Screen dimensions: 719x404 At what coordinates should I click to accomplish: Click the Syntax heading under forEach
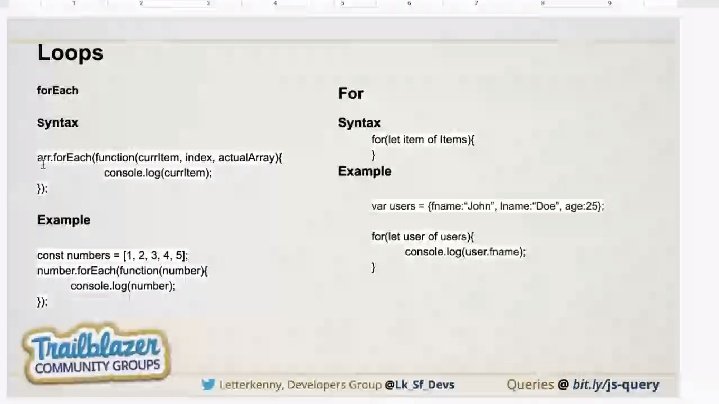[58, 123]
